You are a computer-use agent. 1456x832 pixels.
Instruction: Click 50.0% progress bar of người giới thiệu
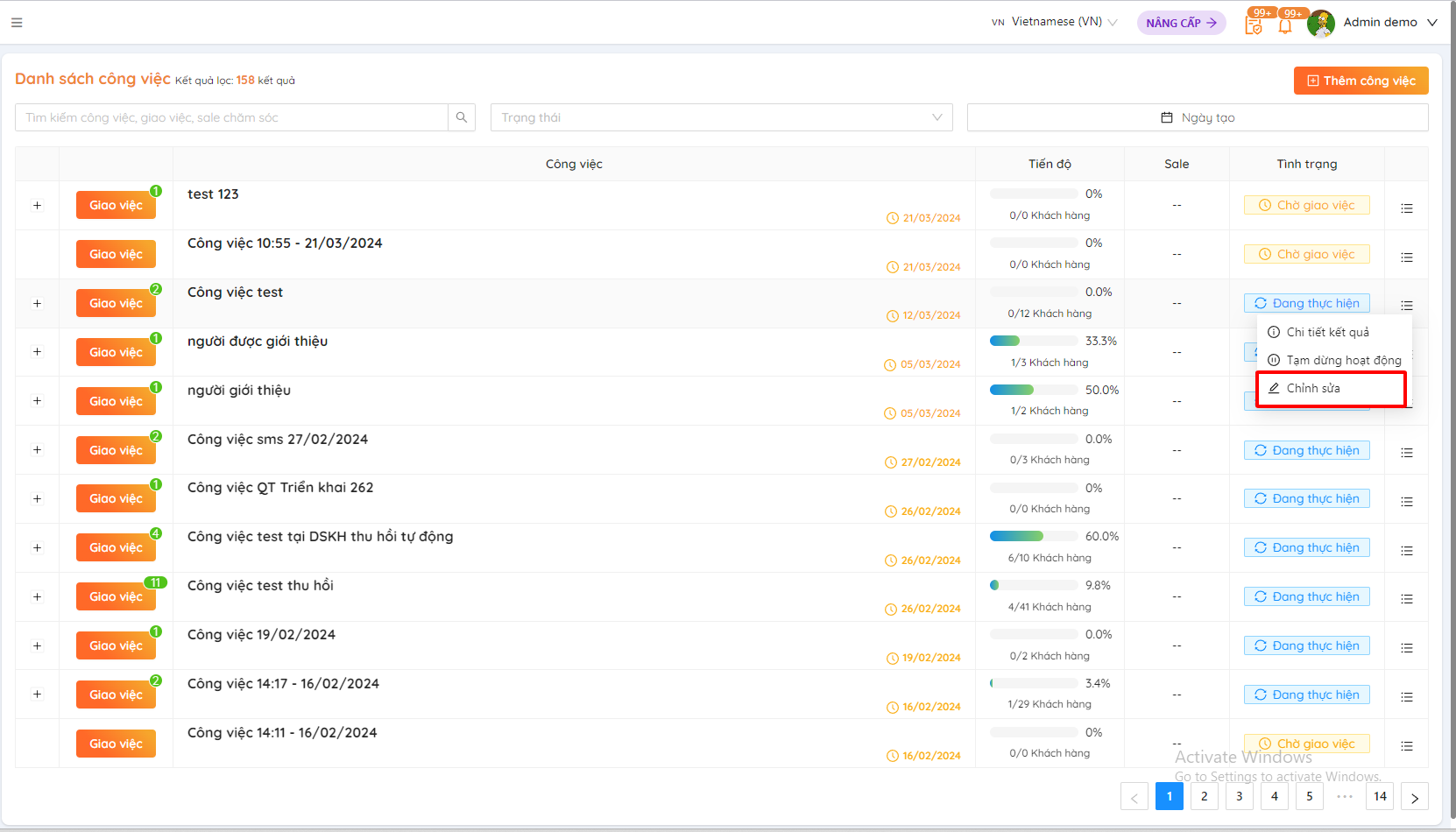tap(1034, 390)
